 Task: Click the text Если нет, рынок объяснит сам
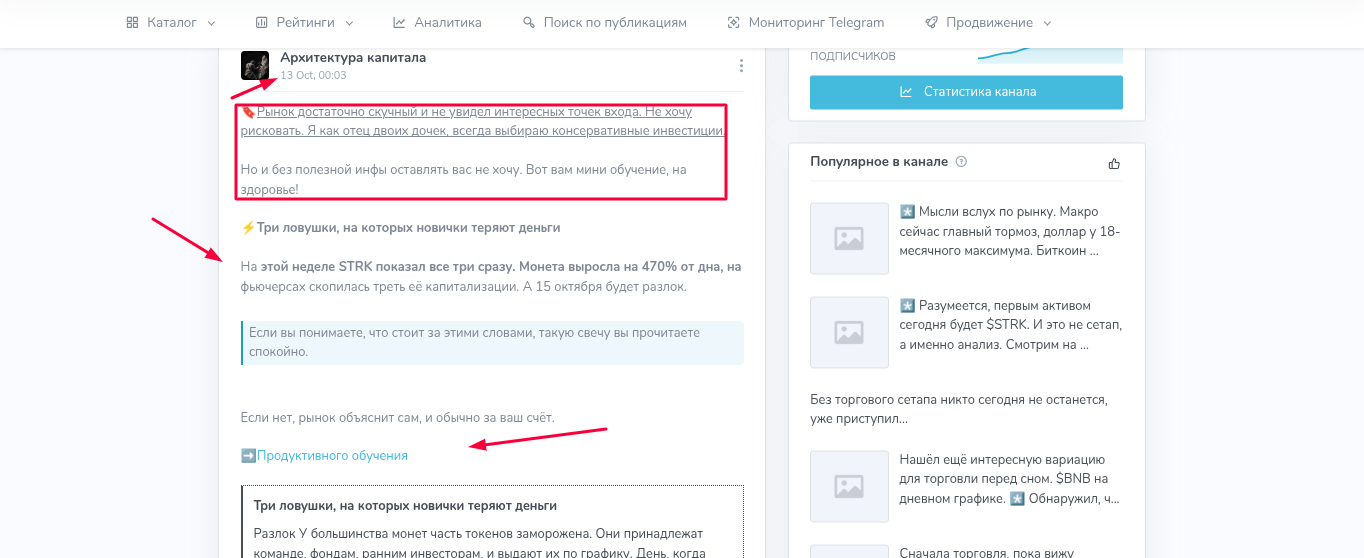pyautogui.click(x=398, y=417)
